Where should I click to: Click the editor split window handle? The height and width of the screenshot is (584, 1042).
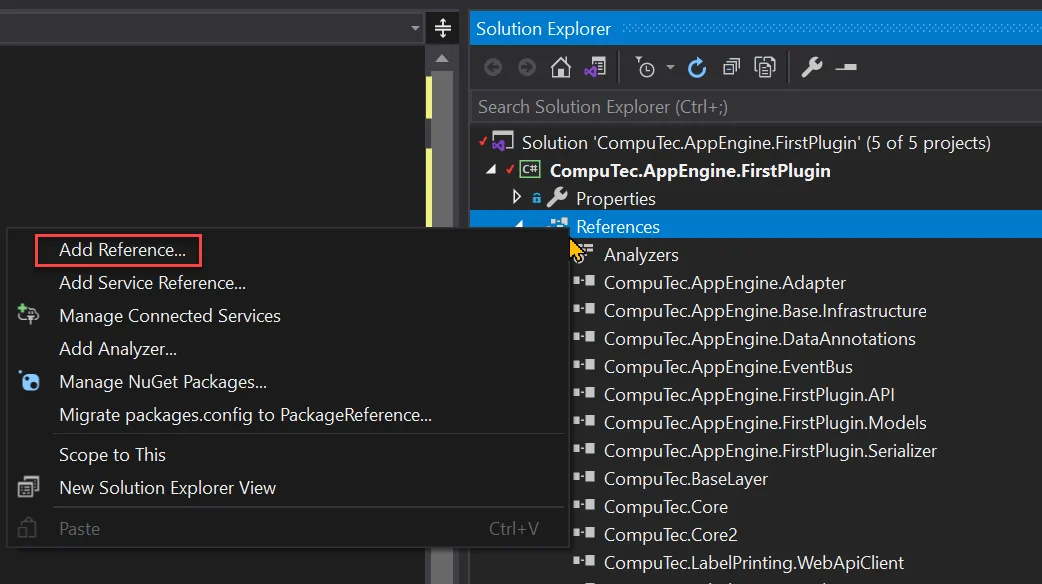pos(442,28)
